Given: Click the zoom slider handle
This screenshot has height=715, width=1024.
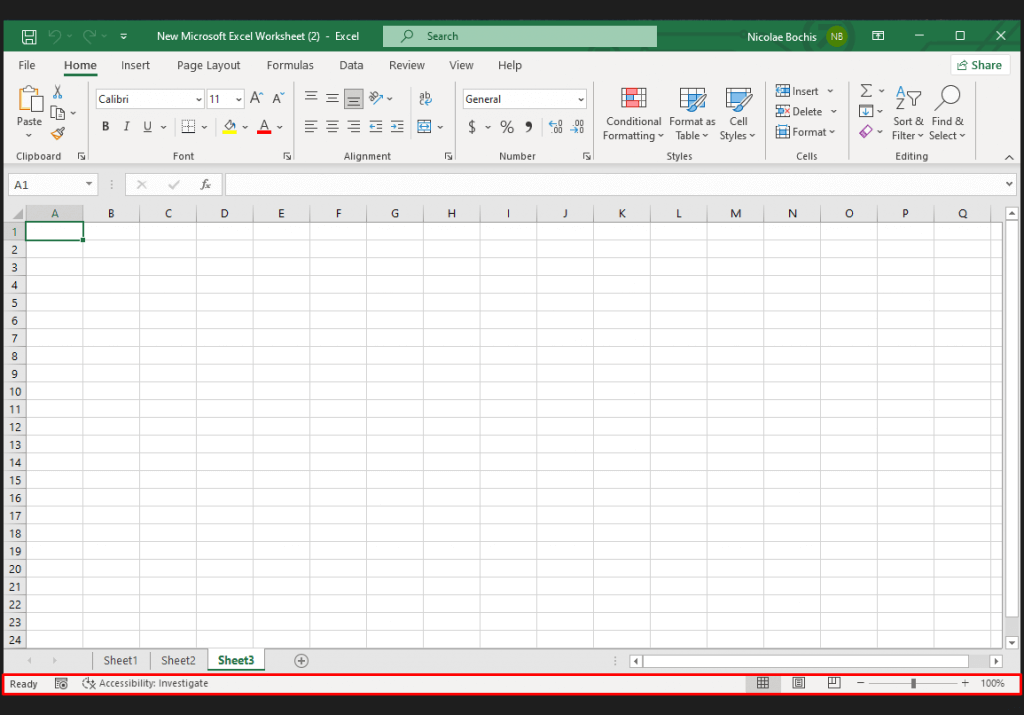Looking at the screenshot, I should point(913,683).
